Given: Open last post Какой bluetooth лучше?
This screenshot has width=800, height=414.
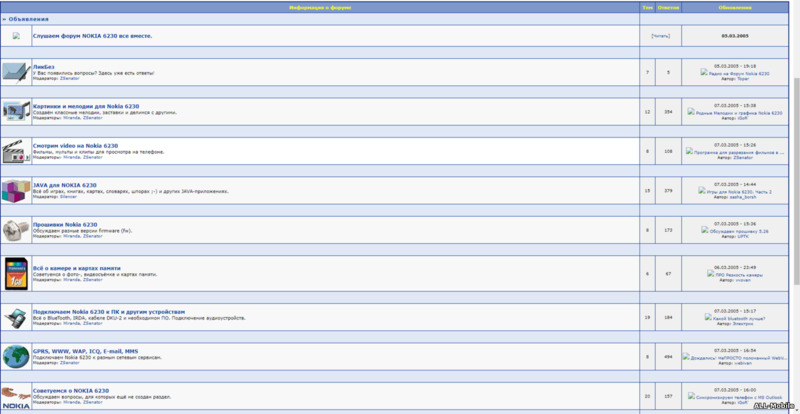Looking at the screenshot, I should click(x=739, y=318).
